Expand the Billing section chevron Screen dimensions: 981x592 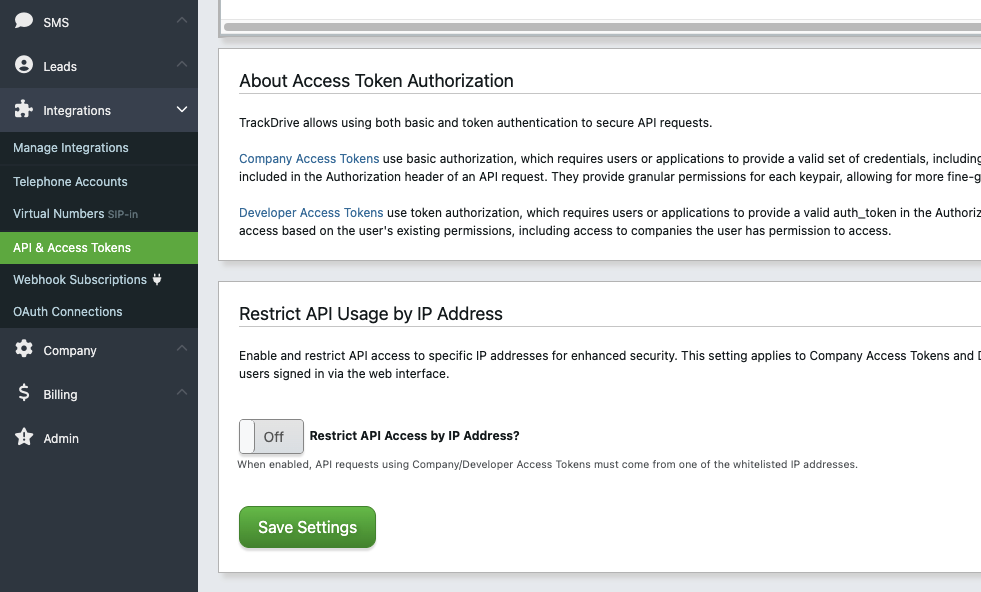point(181,394)
